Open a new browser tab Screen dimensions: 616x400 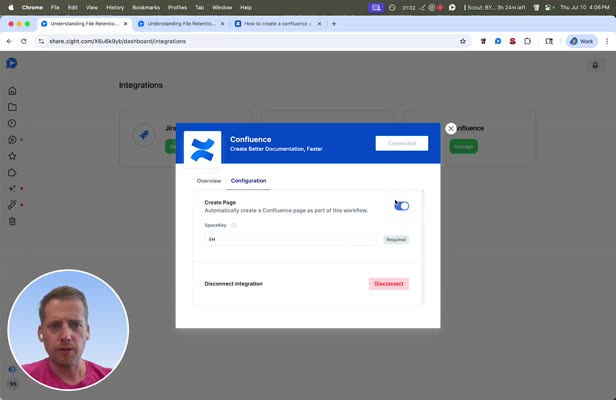pyautogui.click(x=334, y=24)
